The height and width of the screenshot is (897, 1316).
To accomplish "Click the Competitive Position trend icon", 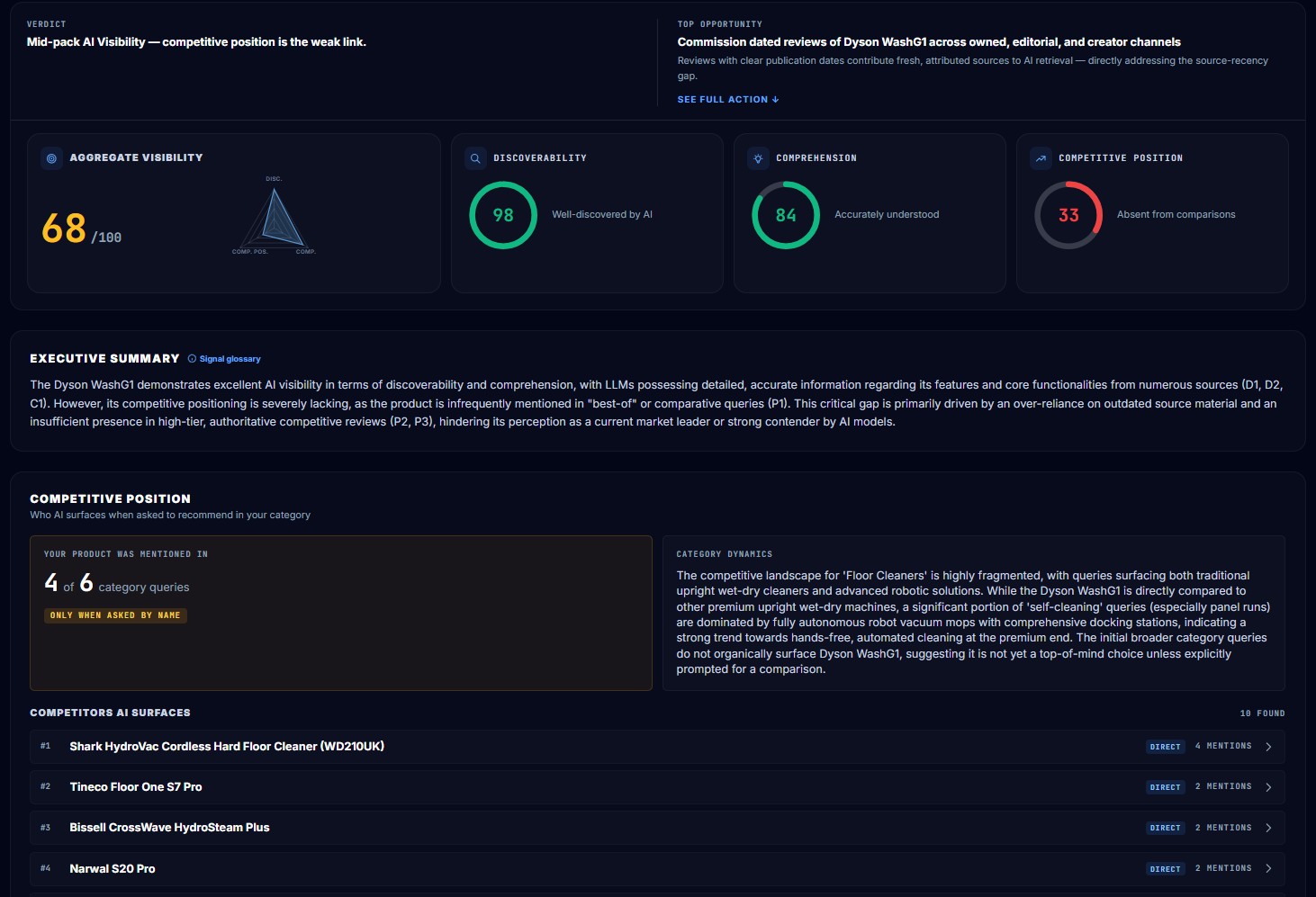I will tap(1041, 158).
